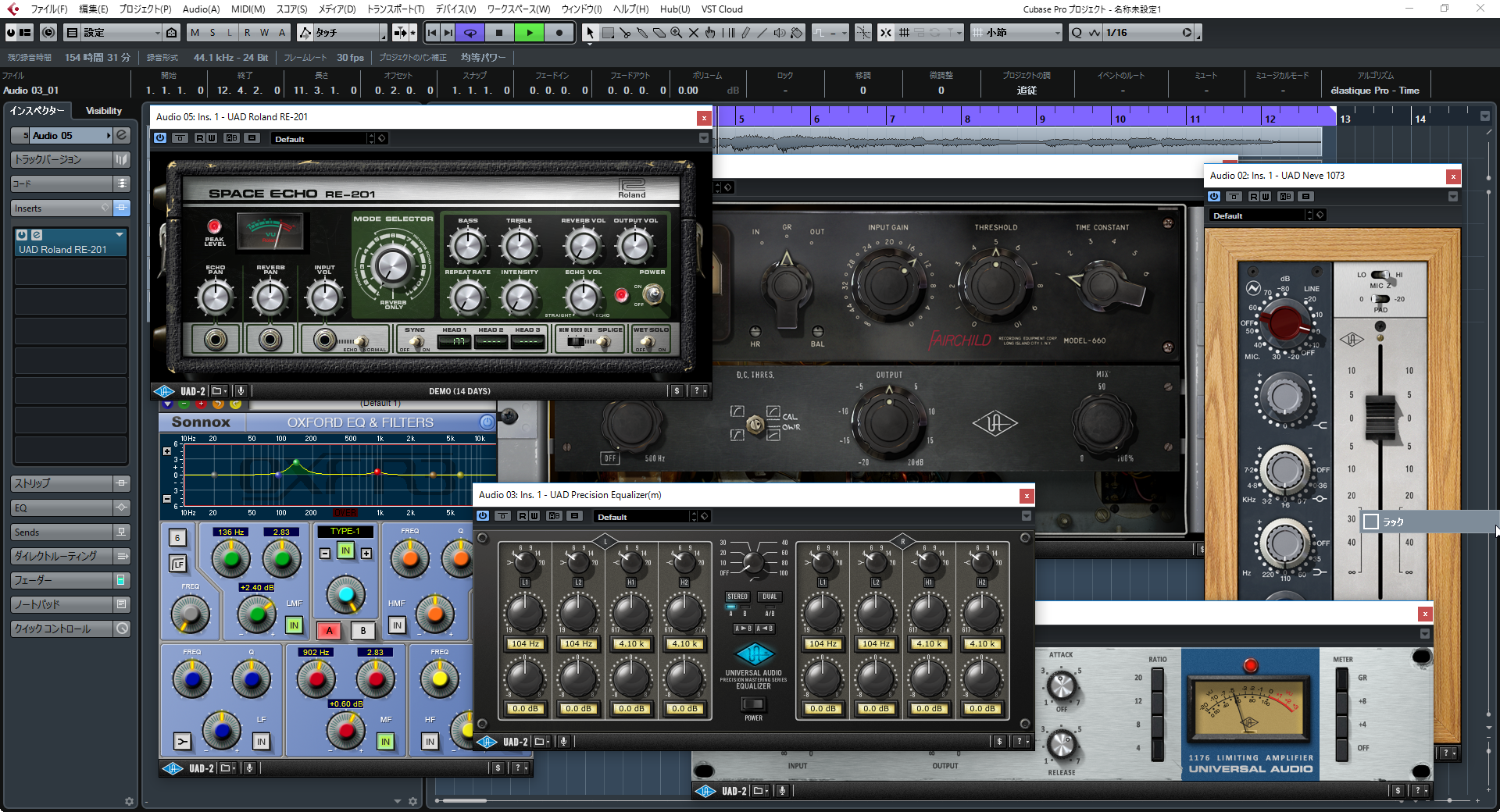The height and width of the screenshot is (812, 1500).
Task: Expand the クイックコントロール inspector section
Action: pyautogui.click(x=62, y=629)
